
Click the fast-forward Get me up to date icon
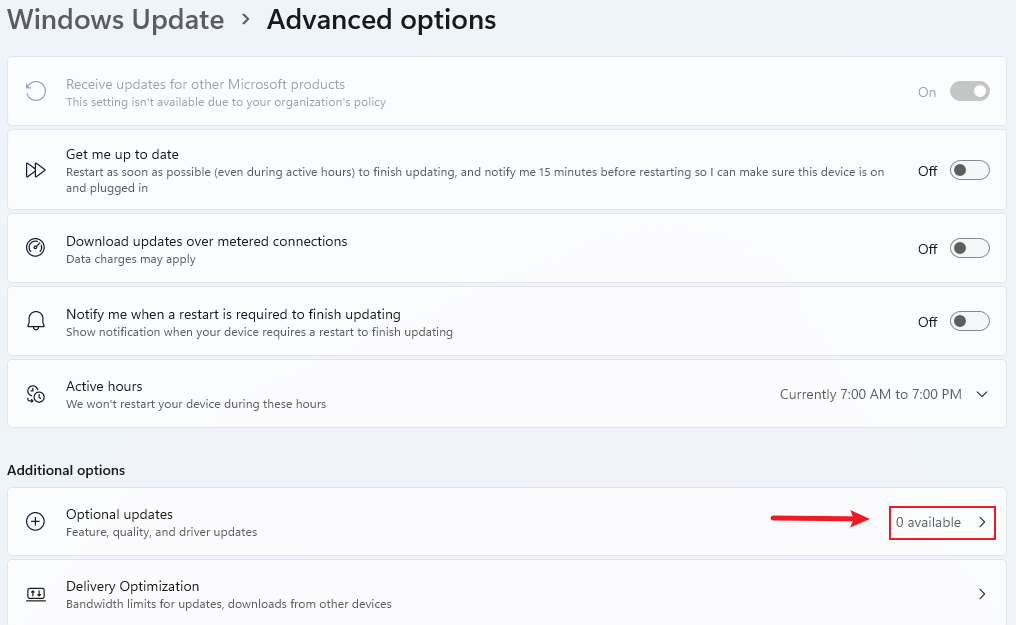35,170
